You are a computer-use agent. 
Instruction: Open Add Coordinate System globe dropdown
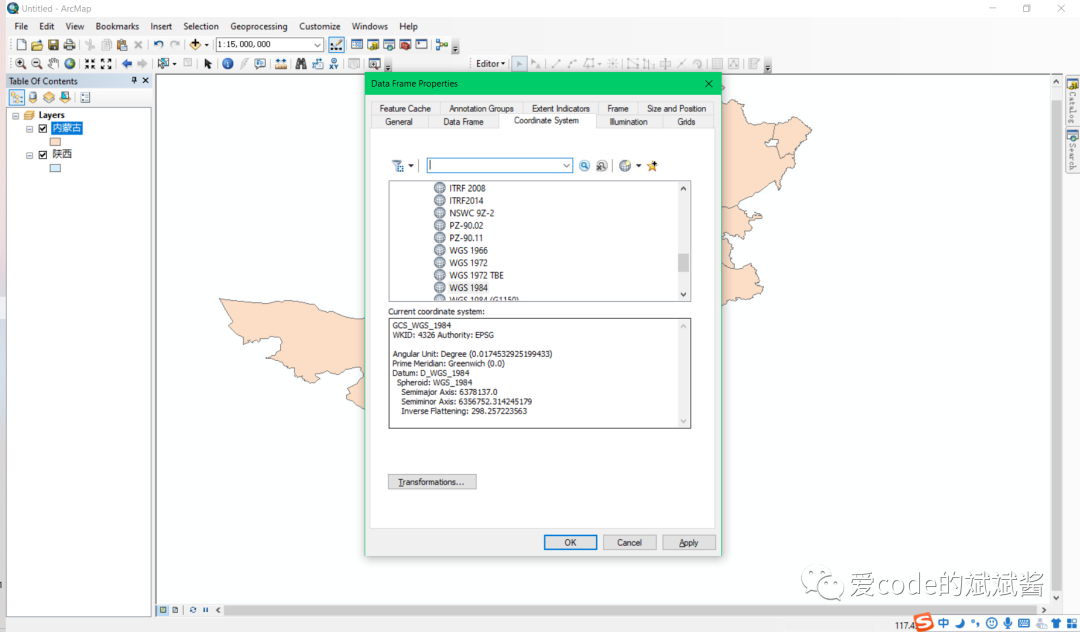tap(638, 166)
